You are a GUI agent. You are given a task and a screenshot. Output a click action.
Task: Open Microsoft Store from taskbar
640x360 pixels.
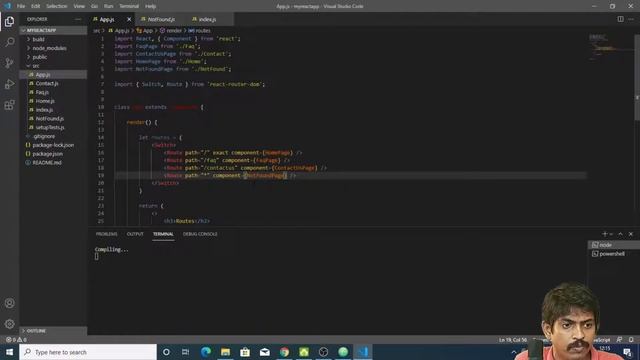[x=245, y=352]
